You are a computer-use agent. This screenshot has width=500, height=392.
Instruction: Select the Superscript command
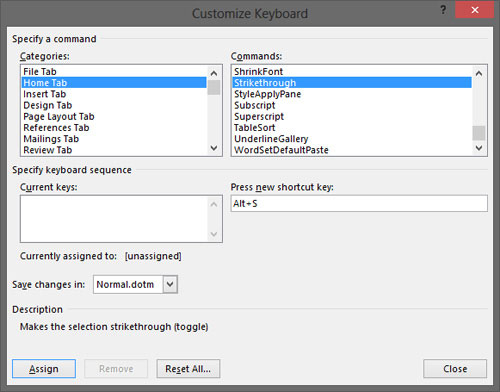259,116
